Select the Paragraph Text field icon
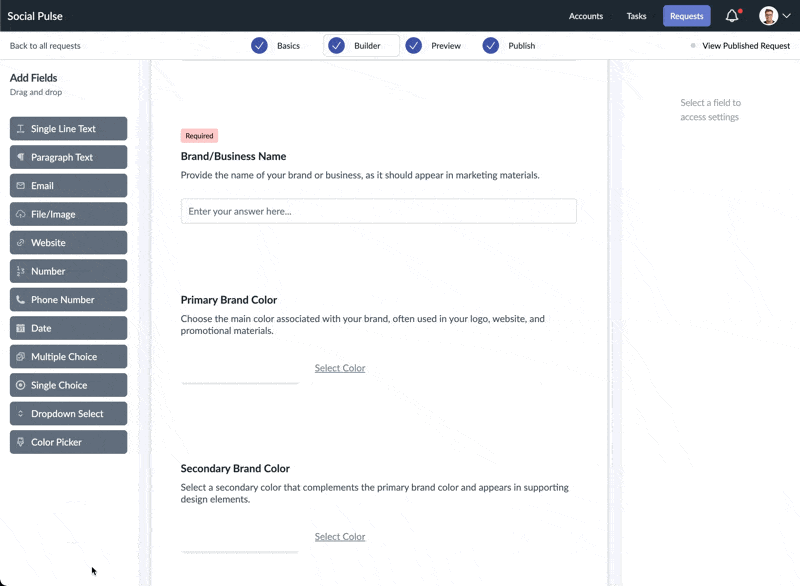This screenshot has width=800, height=586. (20, 156)
